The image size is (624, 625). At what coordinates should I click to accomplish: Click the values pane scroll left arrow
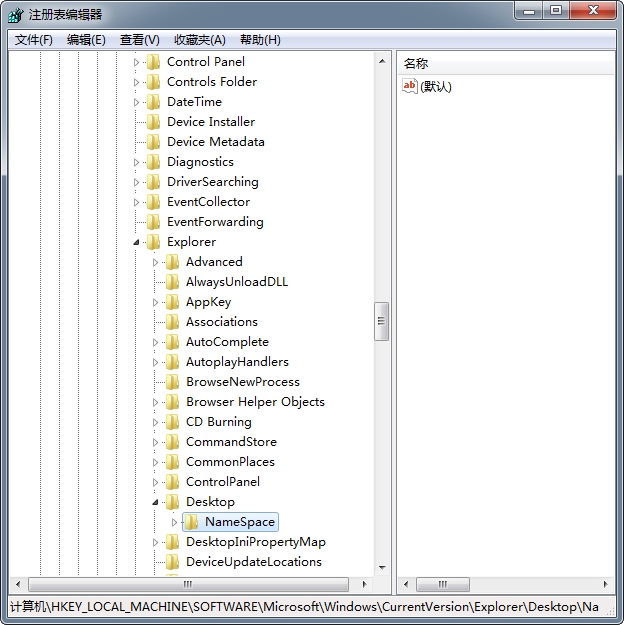(x=406, y=584)
